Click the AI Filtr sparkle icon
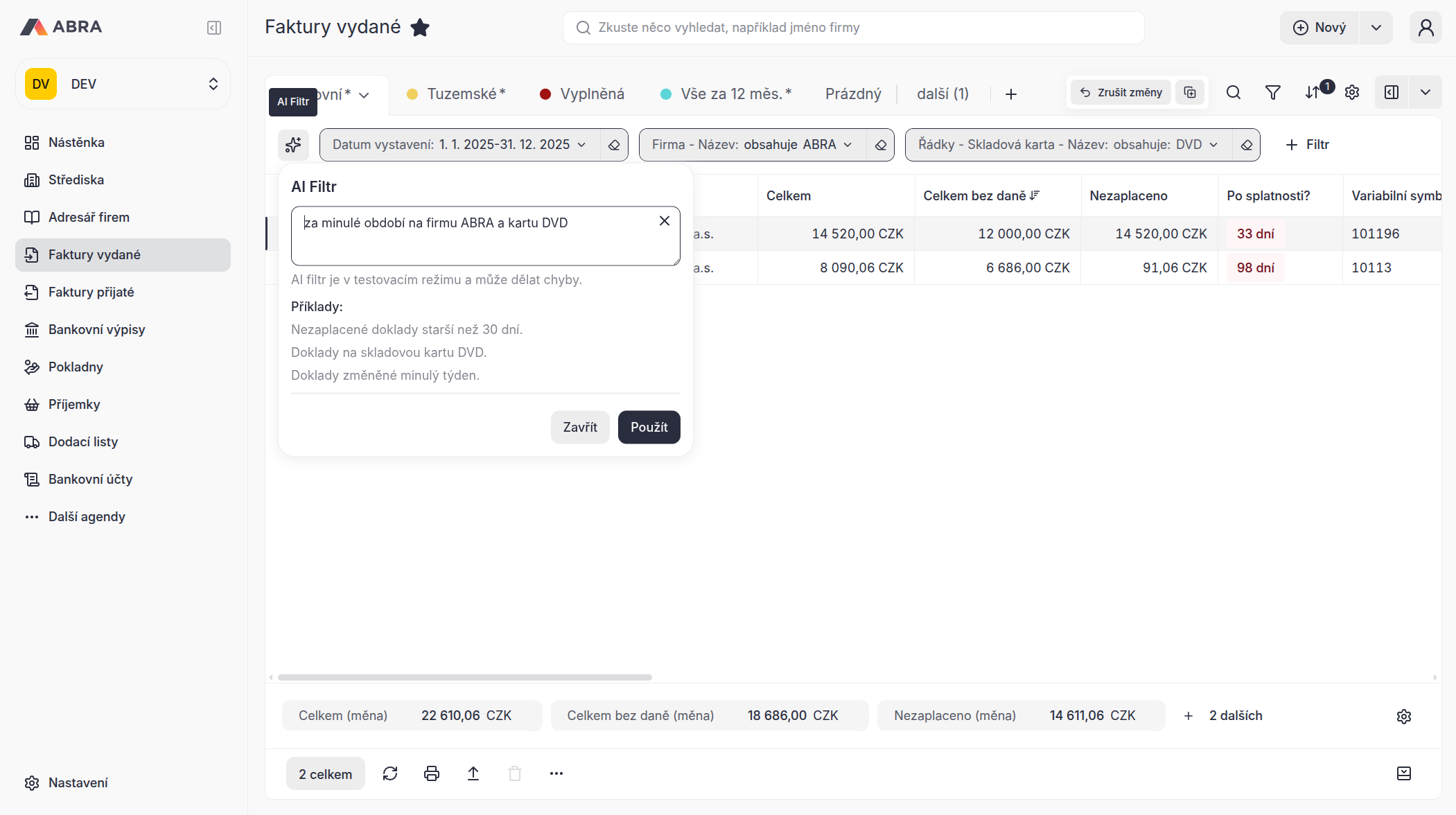This screenshot has width=1456, height=815. coord(293,145)
